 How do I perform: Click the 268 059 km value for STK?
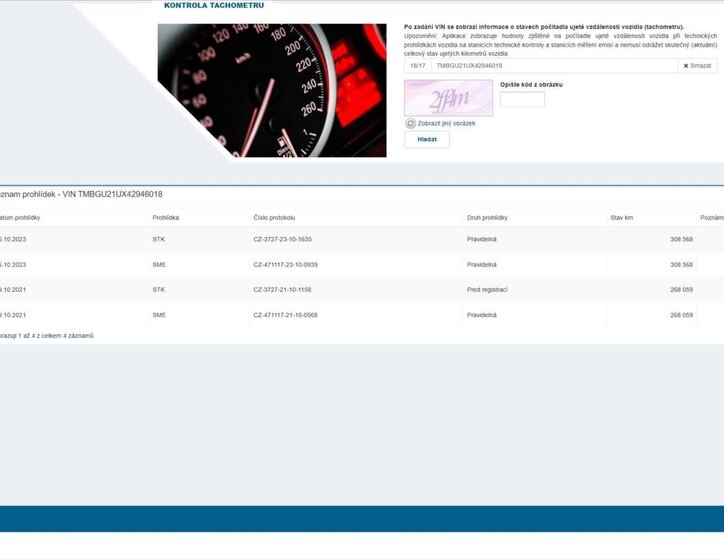681,290
